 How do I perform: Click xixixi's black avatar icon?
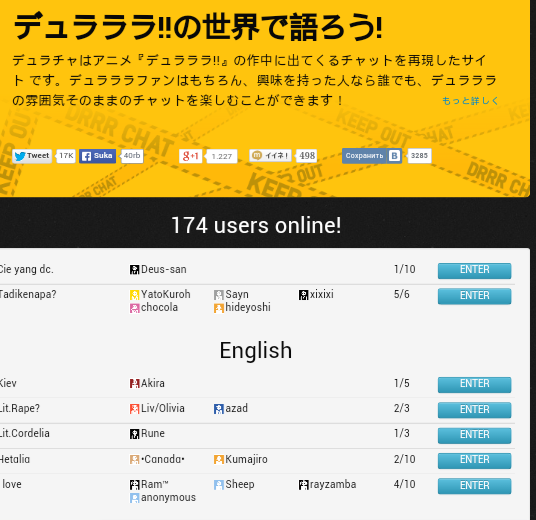tap(304, 295)
